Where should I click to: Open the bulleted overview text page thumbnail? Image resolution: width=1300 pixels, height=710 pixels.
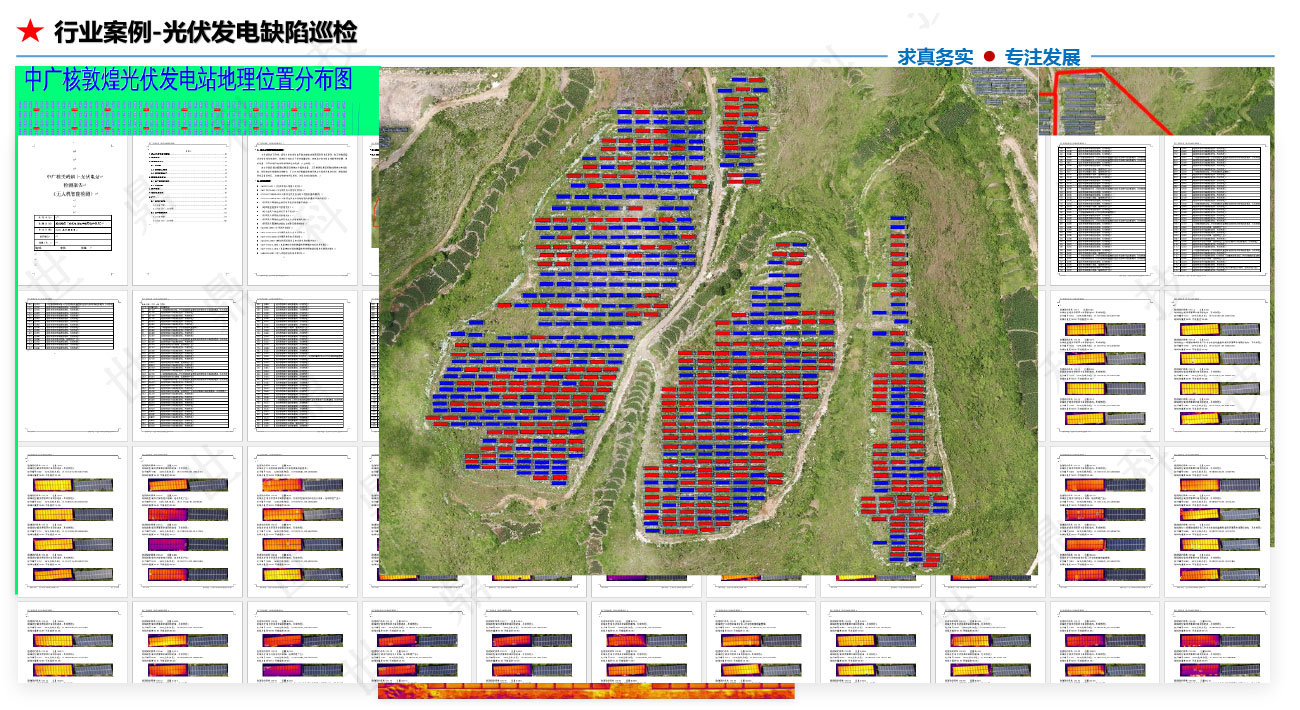tap(305, 210)
